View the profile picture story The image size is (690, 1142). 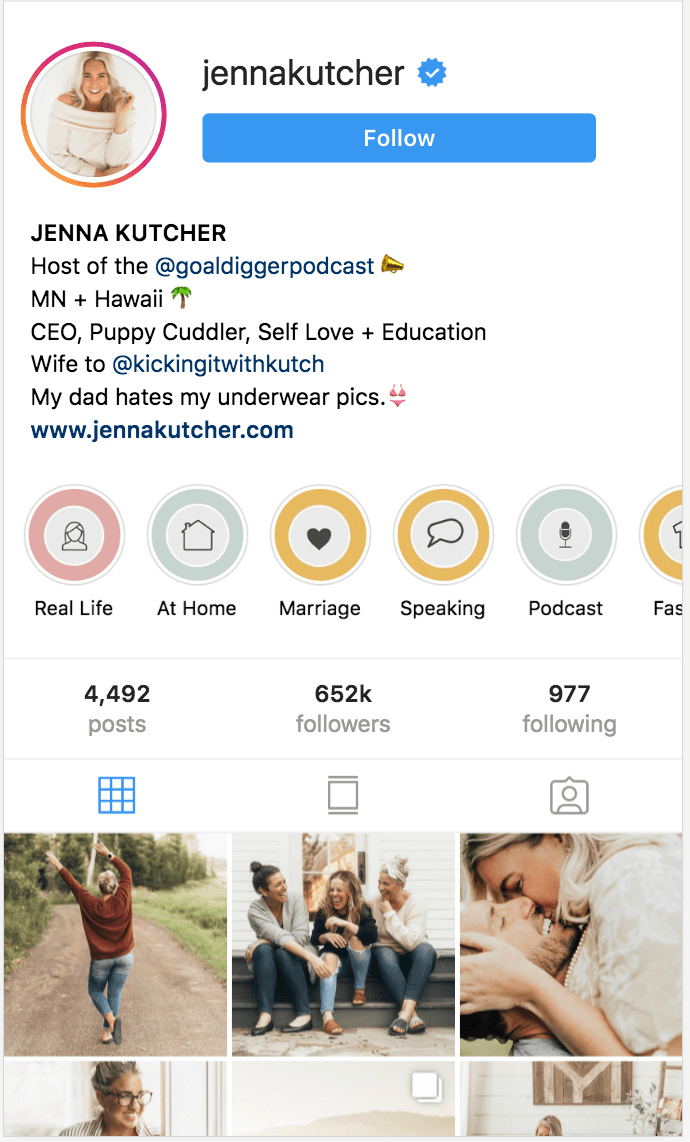click(x=94, y=115)
